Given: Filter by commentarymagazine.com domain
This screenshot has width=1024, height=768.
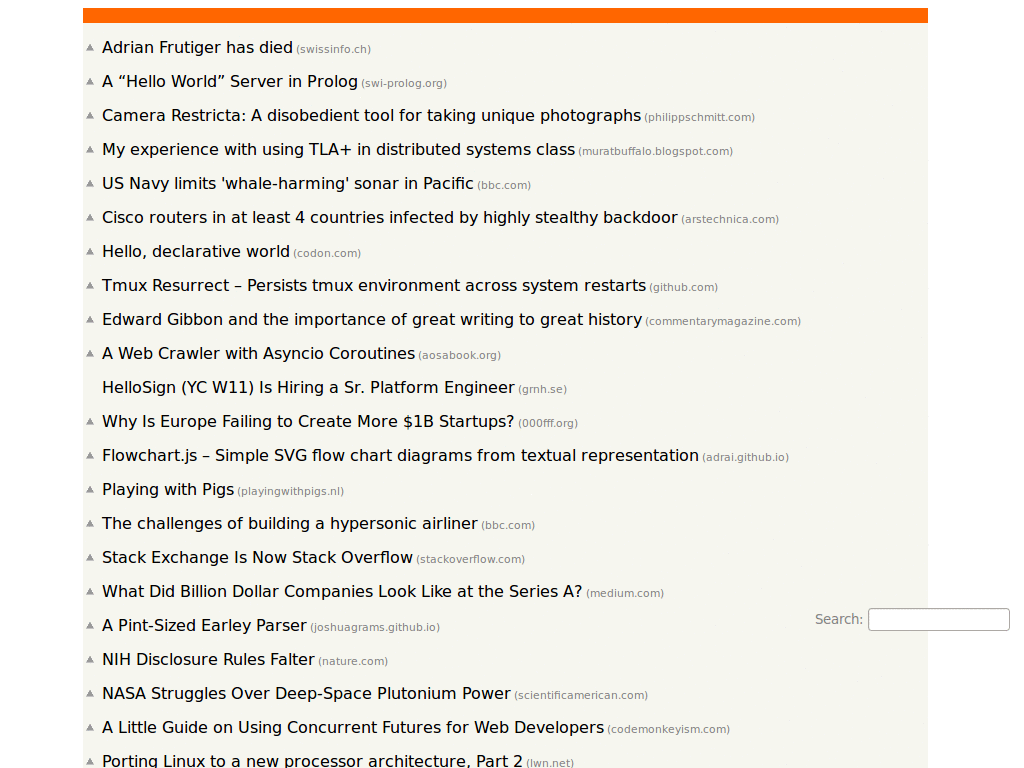Looking at the screenshot, I should tap(723, 321).
